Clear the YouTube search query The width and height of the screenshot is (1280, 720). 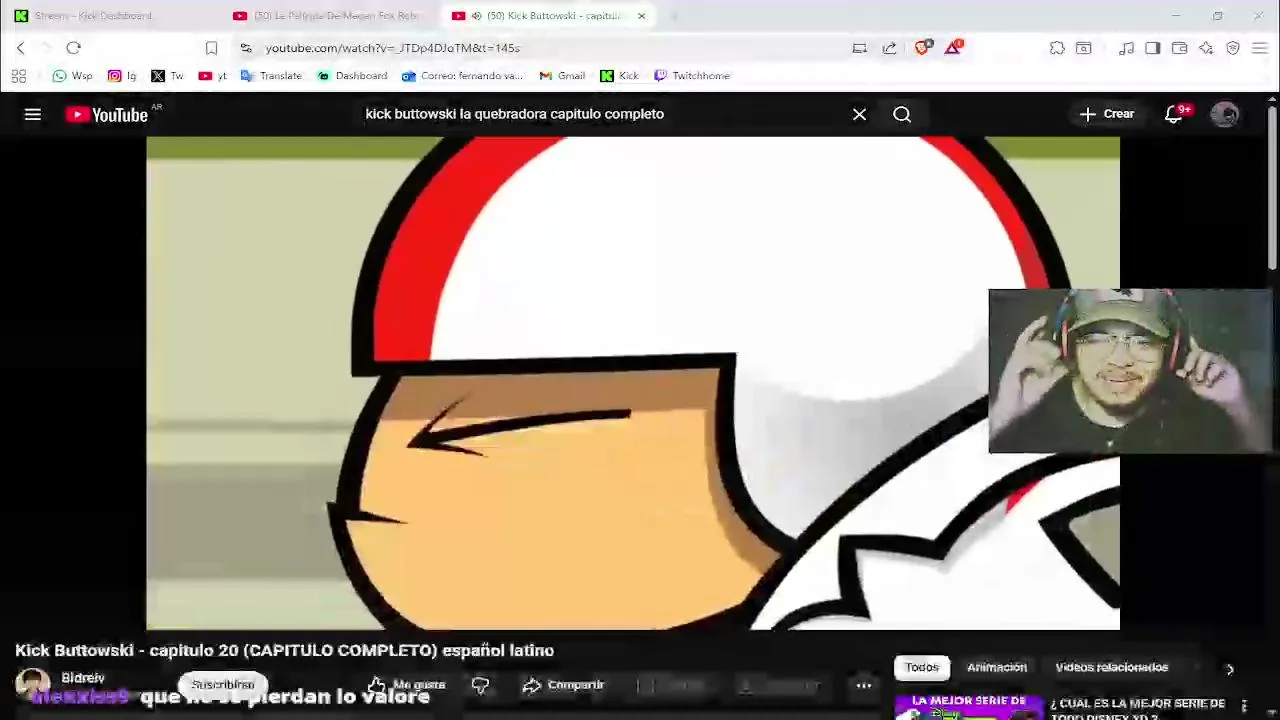pos(859,115)
